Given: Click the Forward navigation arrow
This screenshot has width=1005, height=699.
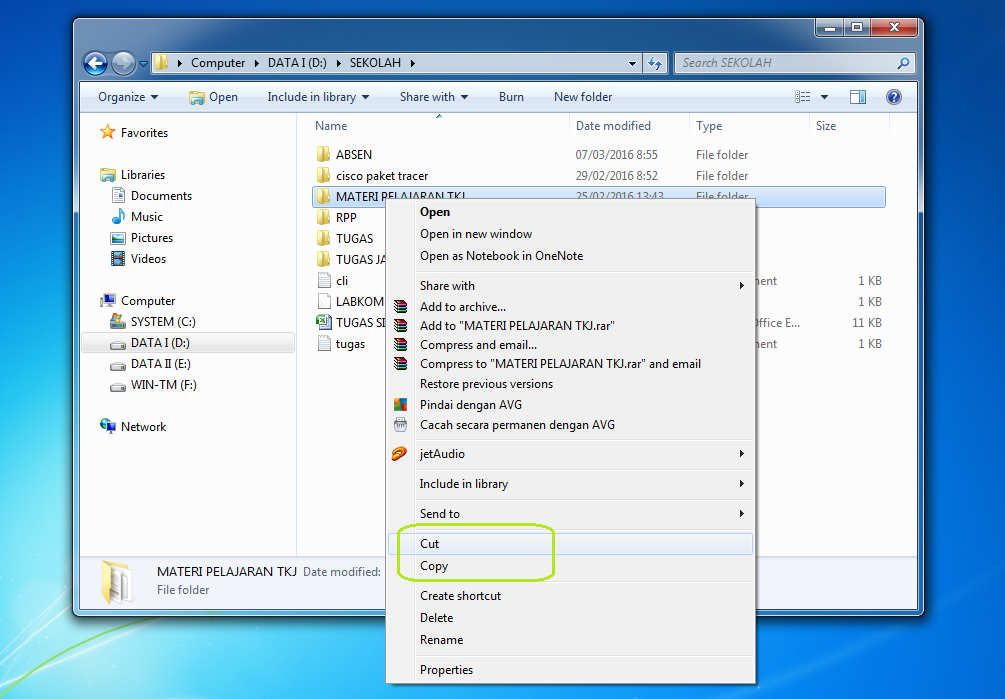Looking at the screenshot, I should coord(123,63).
